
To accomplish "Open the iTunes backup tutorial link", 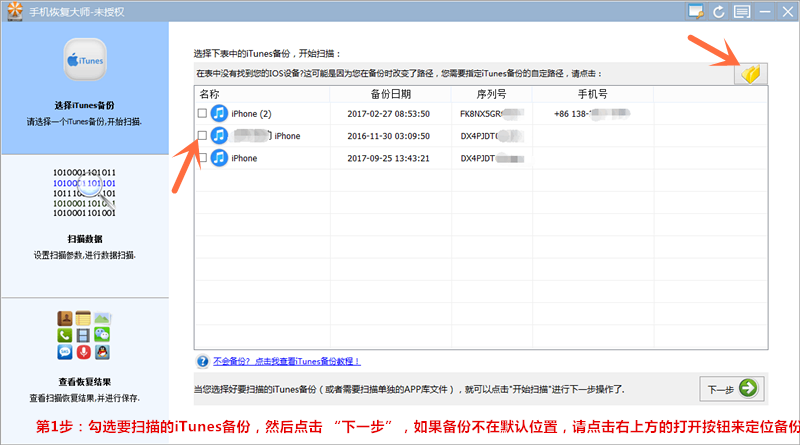I will (x=287, y=361).
